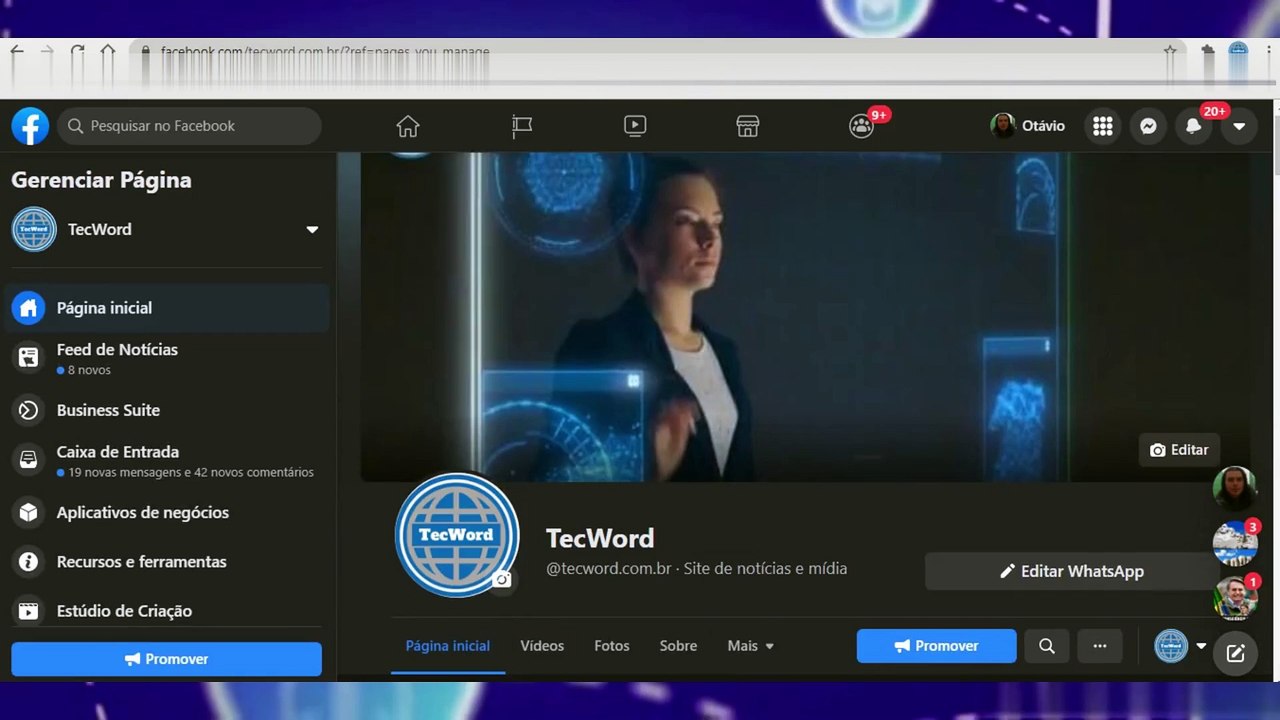Open the Marketplace icon in top bar

coord(748,126)
